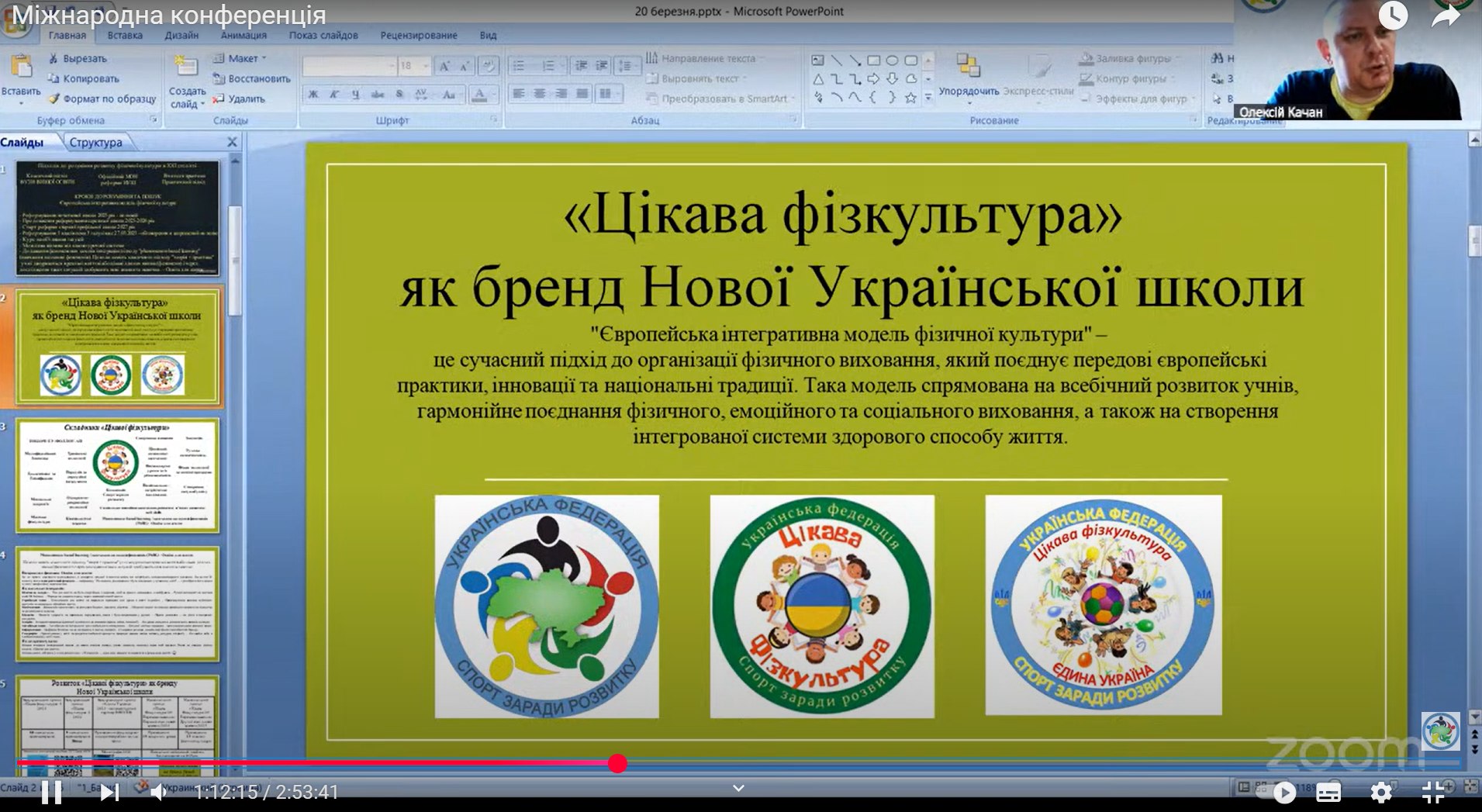Open the columns dropdown button
The image size is (1482, 812).
click(608, 95)
